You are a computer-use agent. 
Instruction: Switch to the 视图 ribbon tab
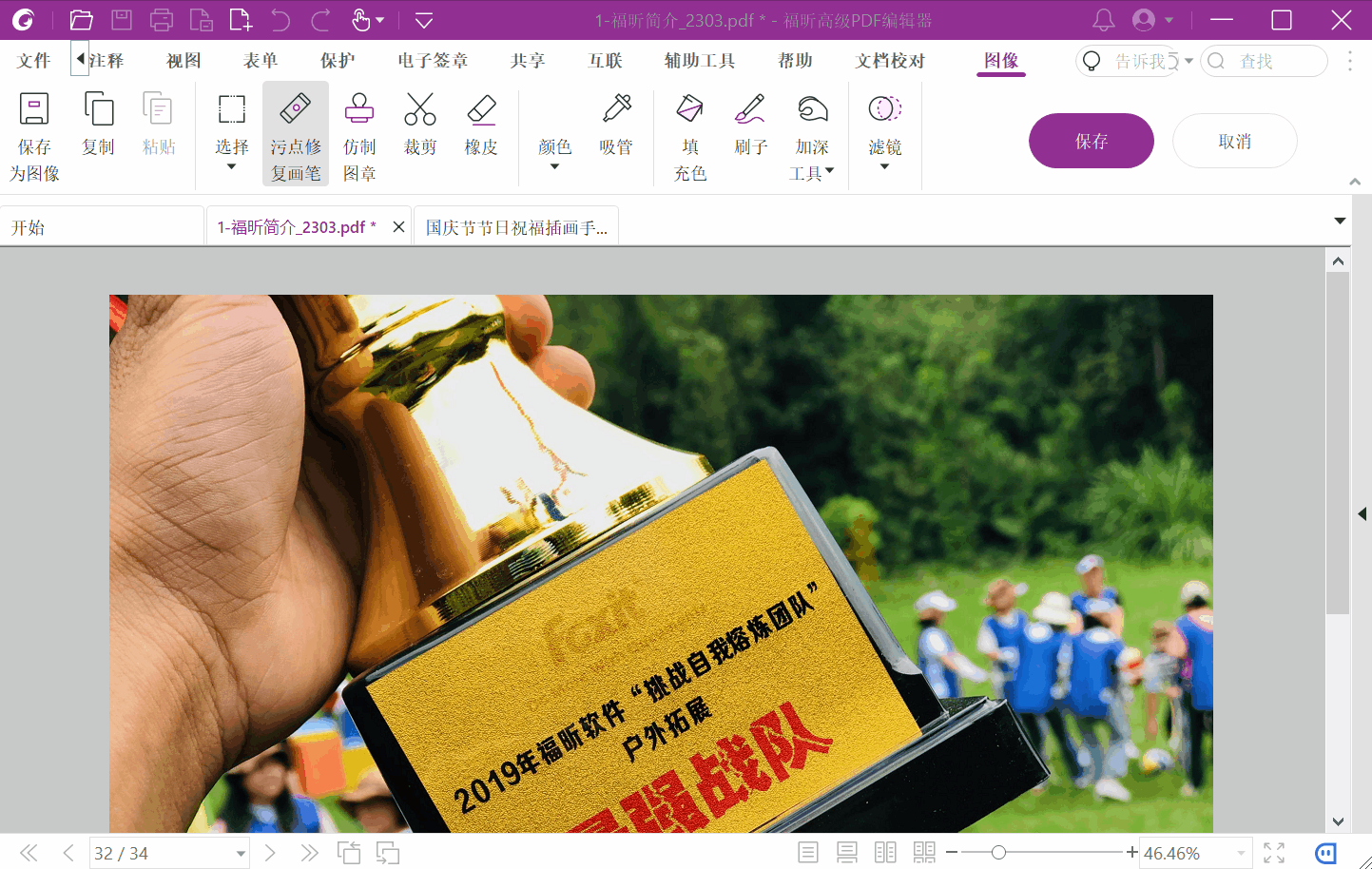coord(184,61)
